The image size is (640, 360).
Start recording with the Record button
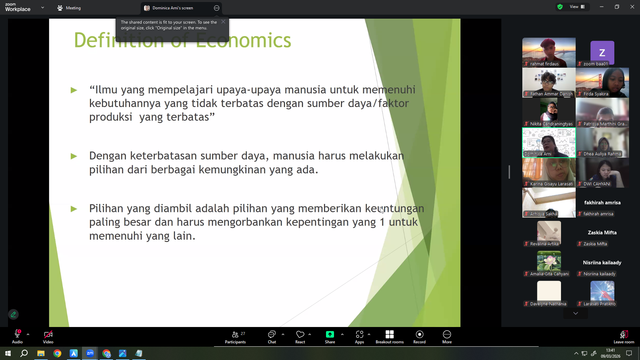(419, 337)
